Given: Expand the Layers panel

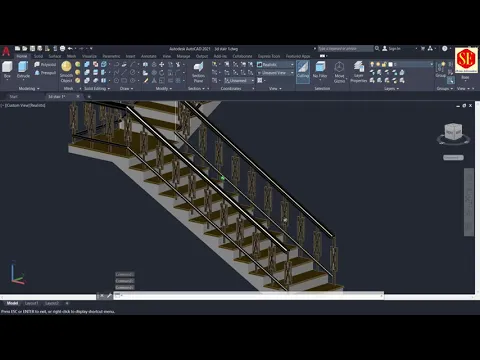Looking at the screenshot, I should 391,89.
